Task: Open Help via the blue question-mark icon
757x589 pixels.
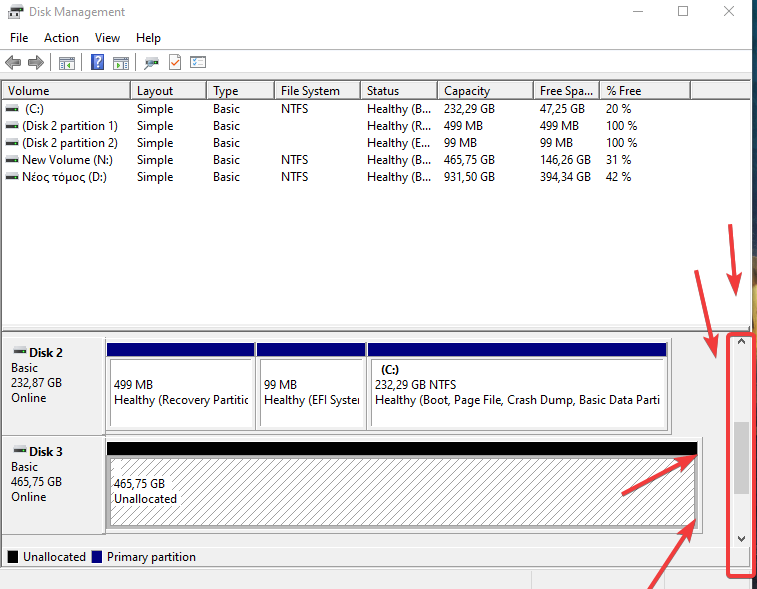Action: pos(97,62)
